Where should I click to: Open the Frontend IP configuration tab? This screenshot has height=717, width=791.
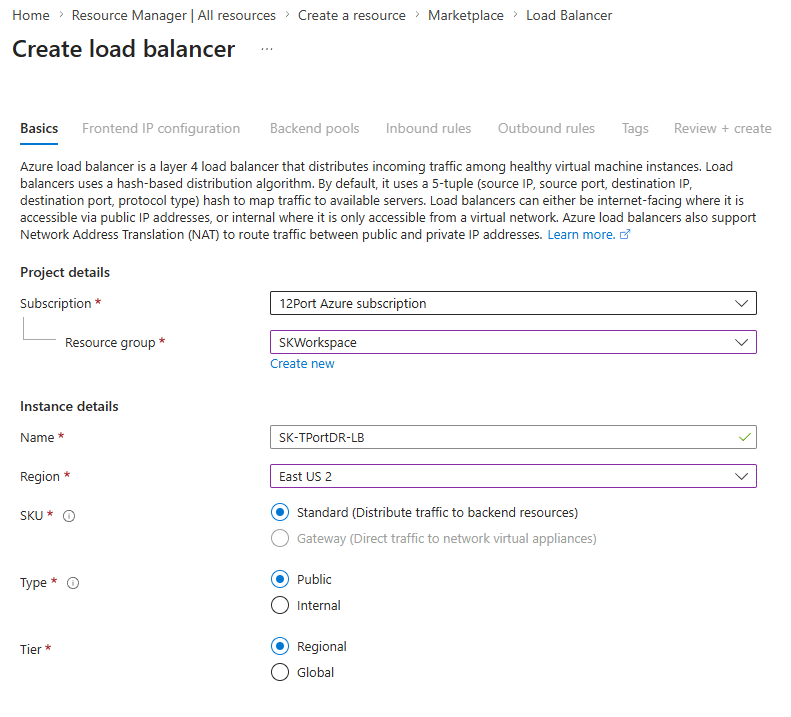point(161,129)
